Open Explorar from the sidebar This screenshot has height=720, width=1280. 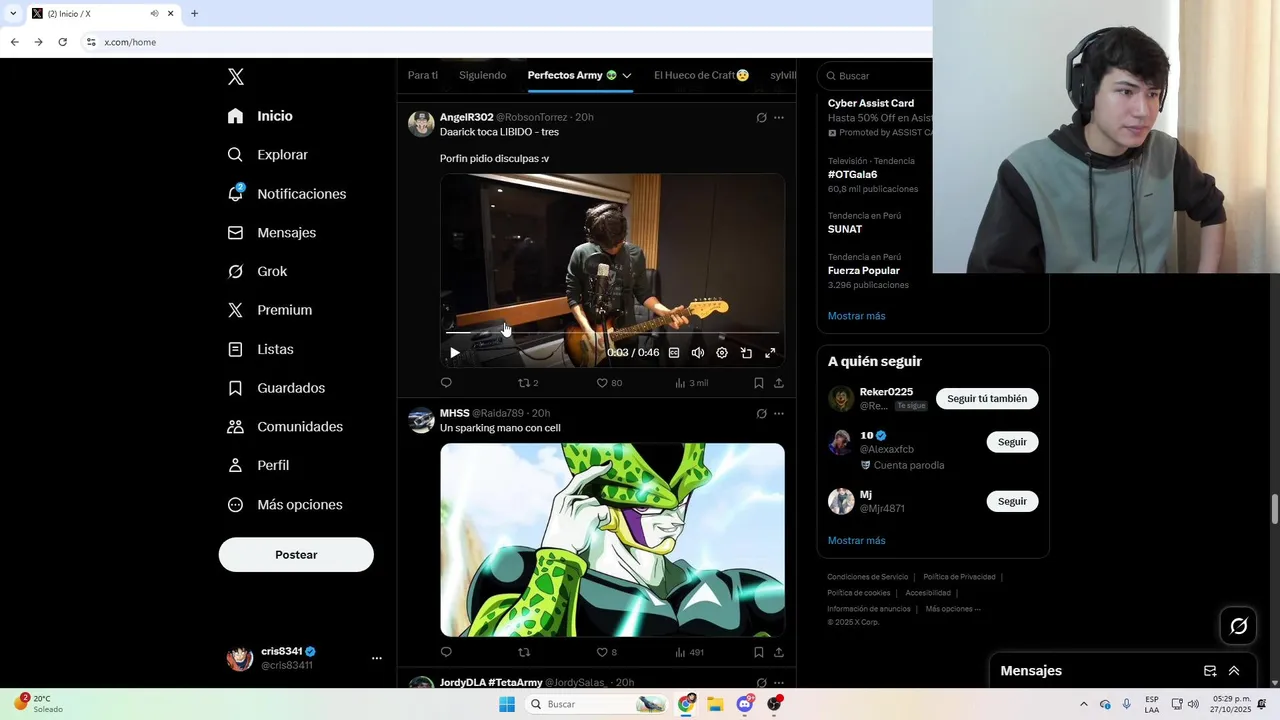pyautogui.click(x=267, y=155)
